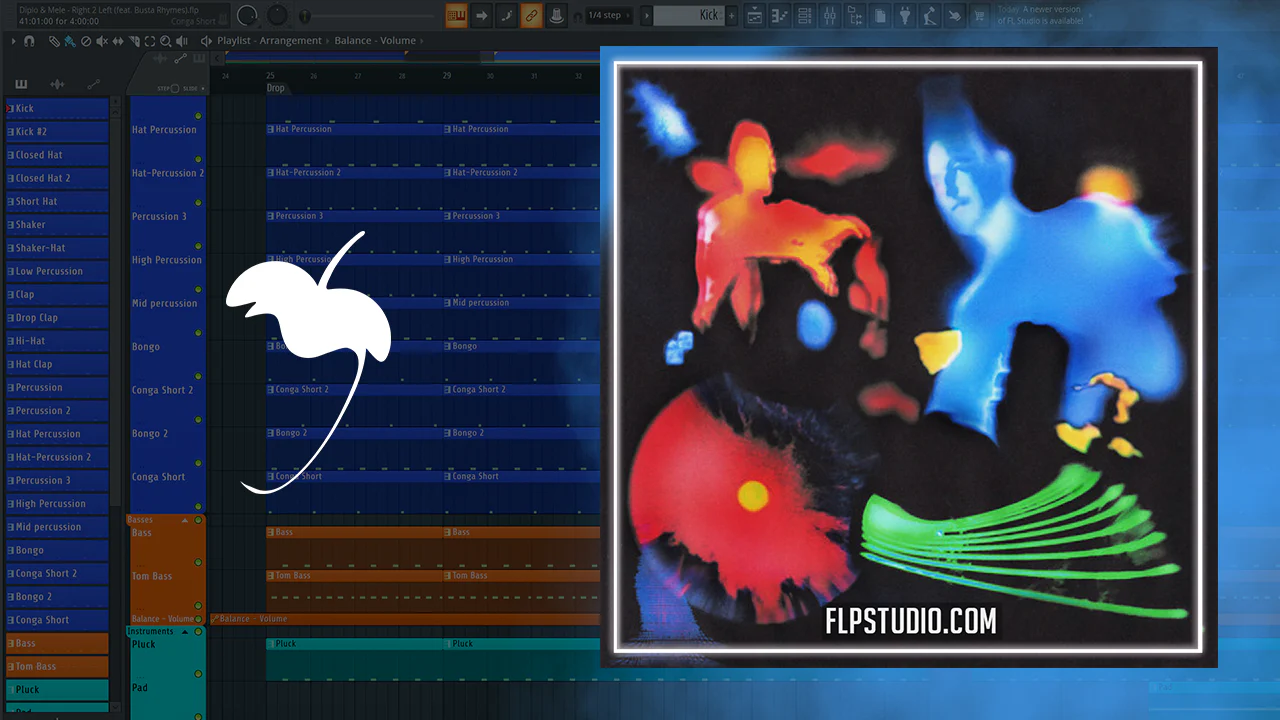Select the playlist Slice tool

tap(134, 41)
